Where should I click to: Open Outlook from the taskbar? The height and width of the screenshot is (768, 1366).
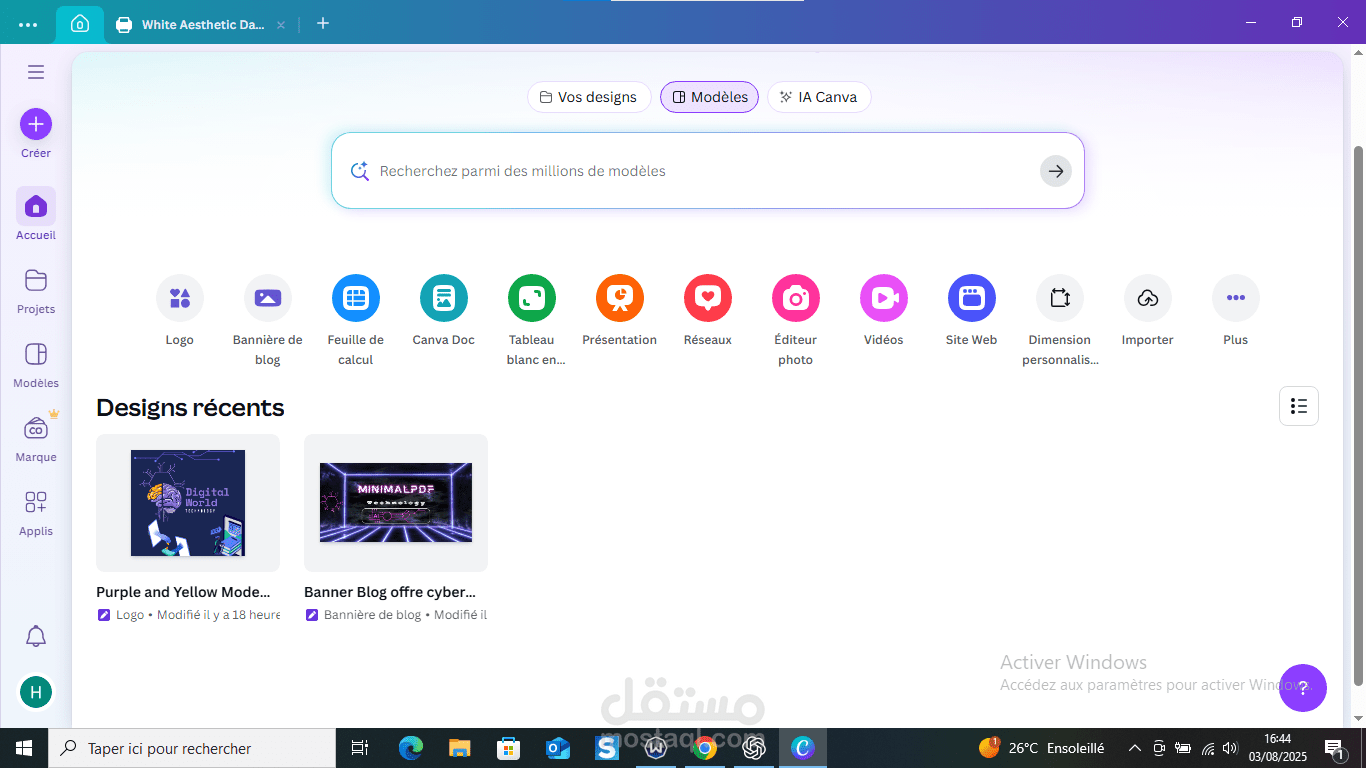click(x=558, y=748)
